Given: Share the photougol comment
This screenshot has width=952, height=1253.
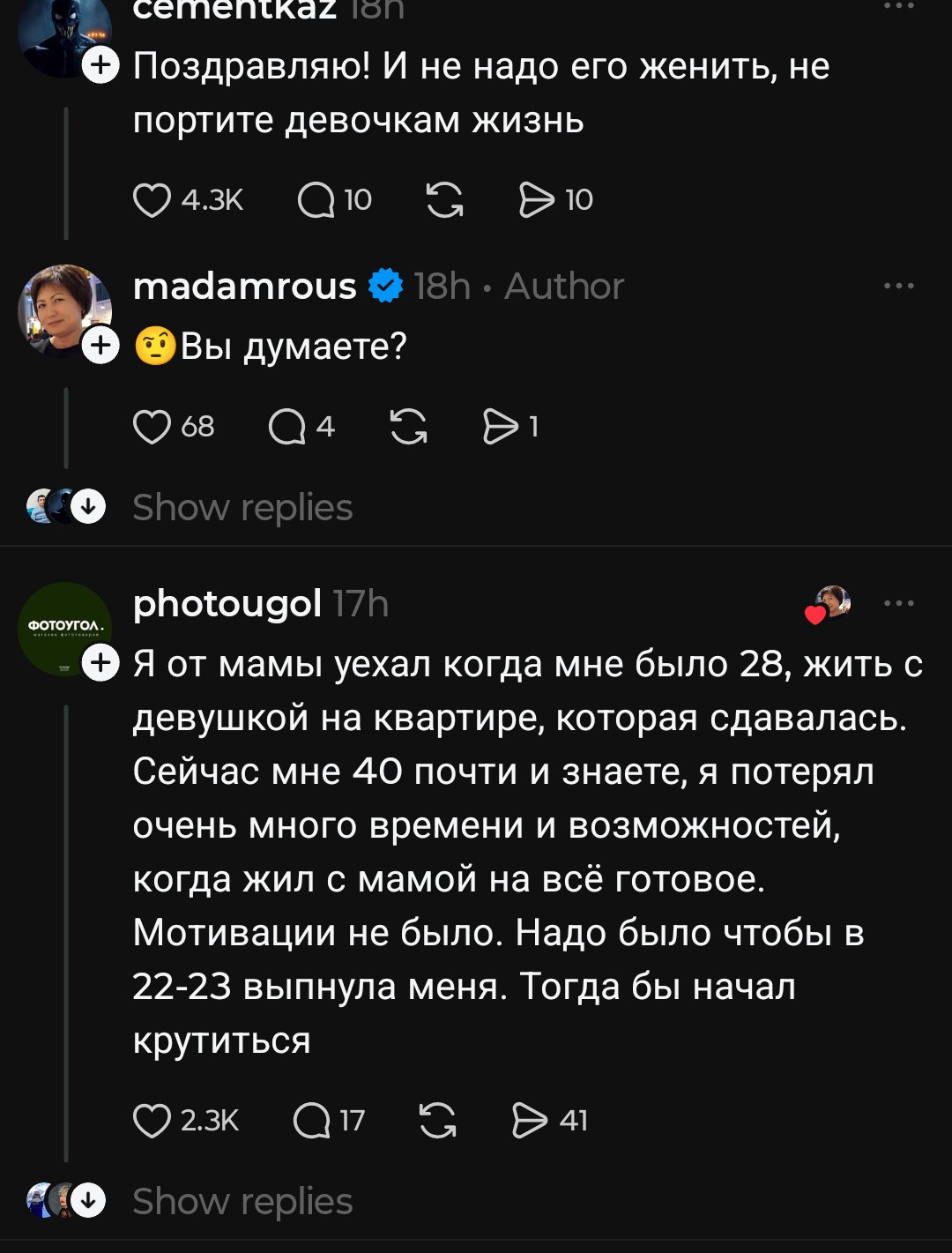Looking at the screenshot, I should pyautogui.click(x=530, y=1121).
